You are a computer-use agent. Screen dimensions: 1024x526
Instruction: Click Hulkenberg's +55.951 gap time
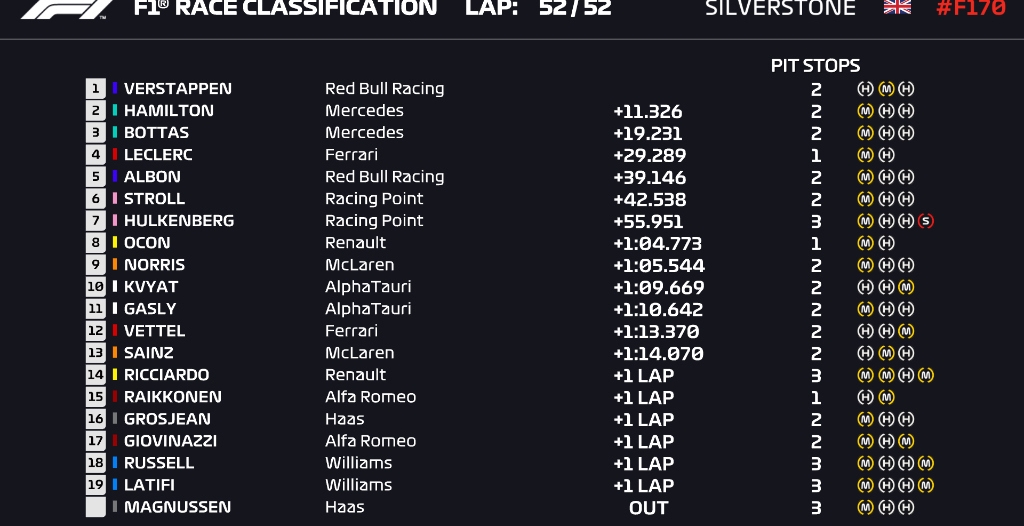click(x=648, y=221)
